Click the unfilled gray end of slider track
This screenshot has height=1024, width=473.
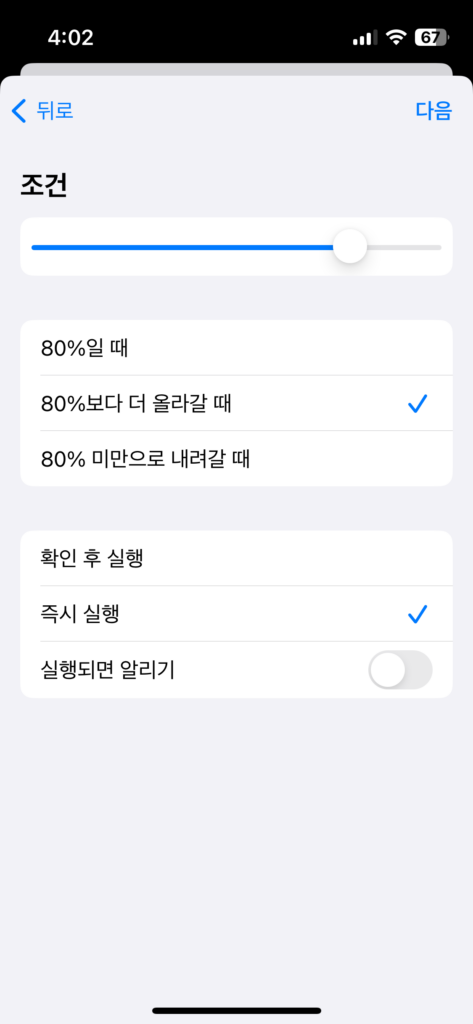pos(404,247)
